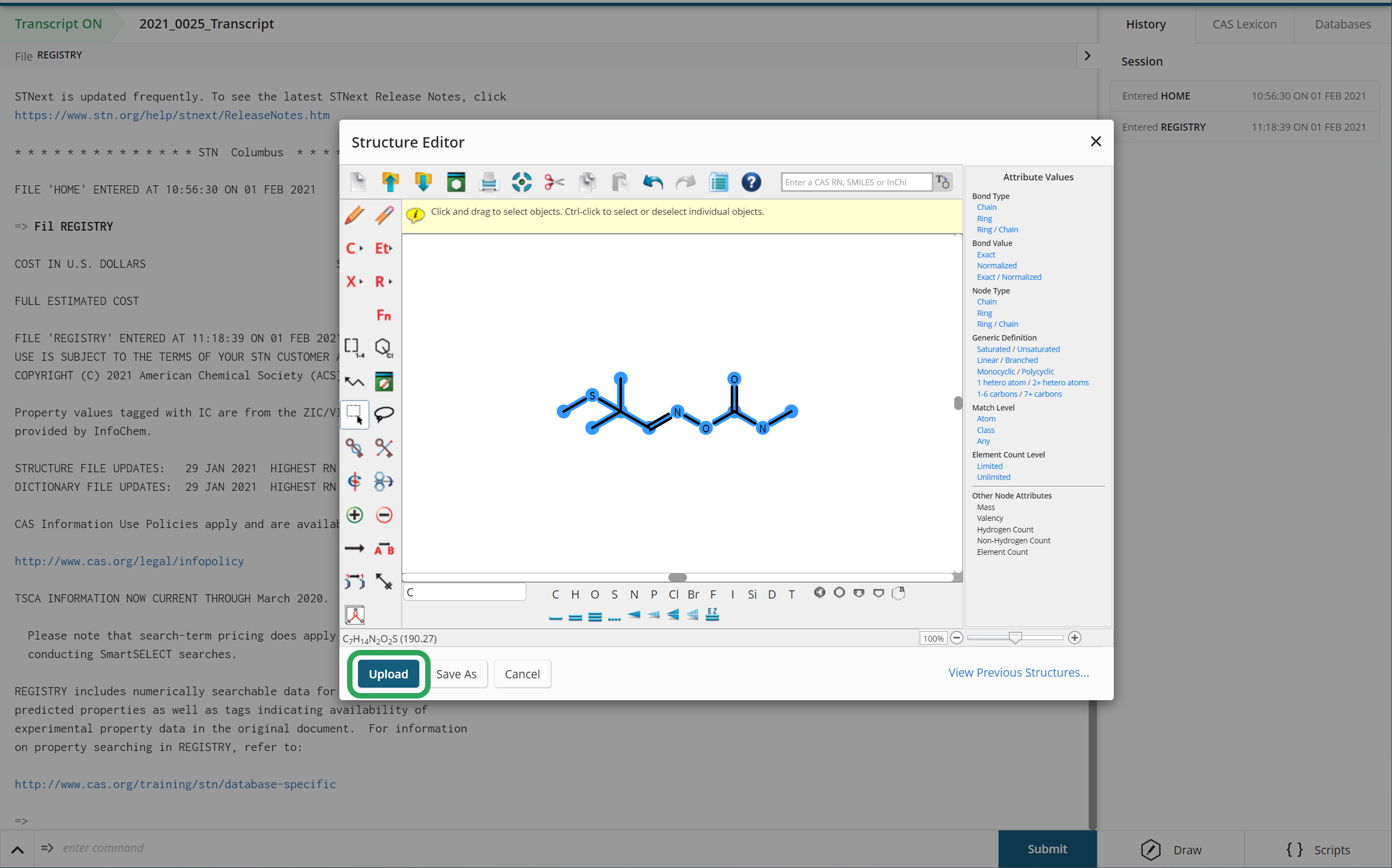
Task: Switch to the CAS Lexicon tab
Action: (1244, 24)
